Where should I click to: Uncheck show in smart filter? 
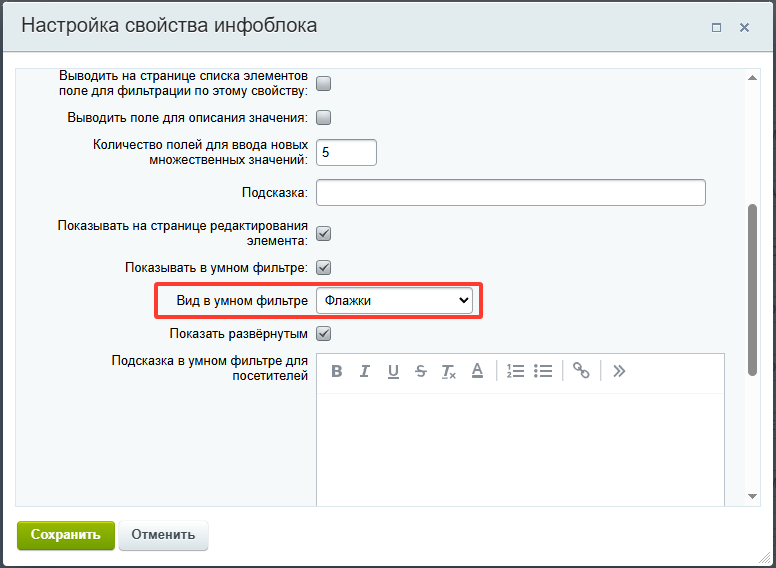click(x=324, y=268)
